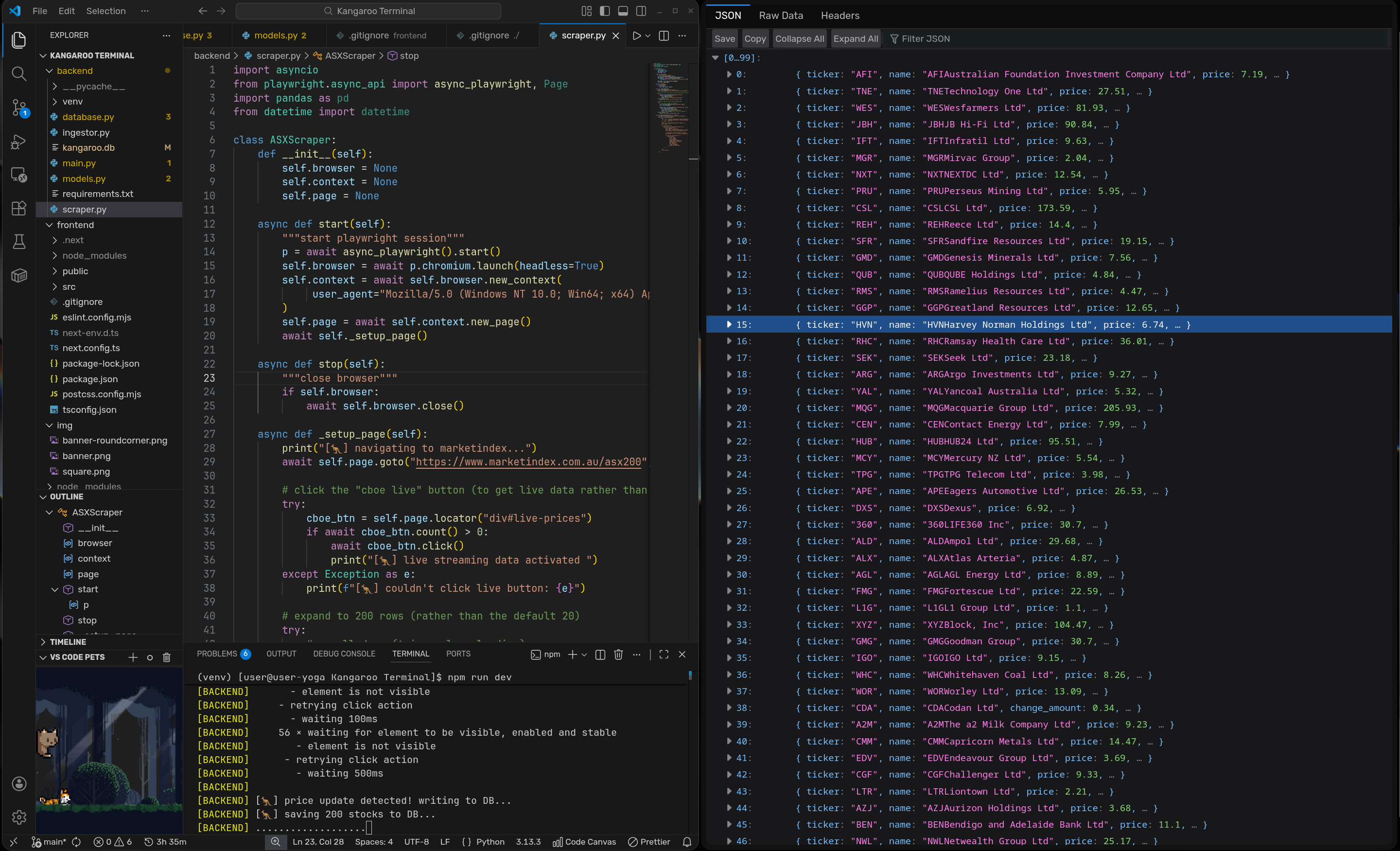Toggle the primary side bar layout button

coord(605,11)
